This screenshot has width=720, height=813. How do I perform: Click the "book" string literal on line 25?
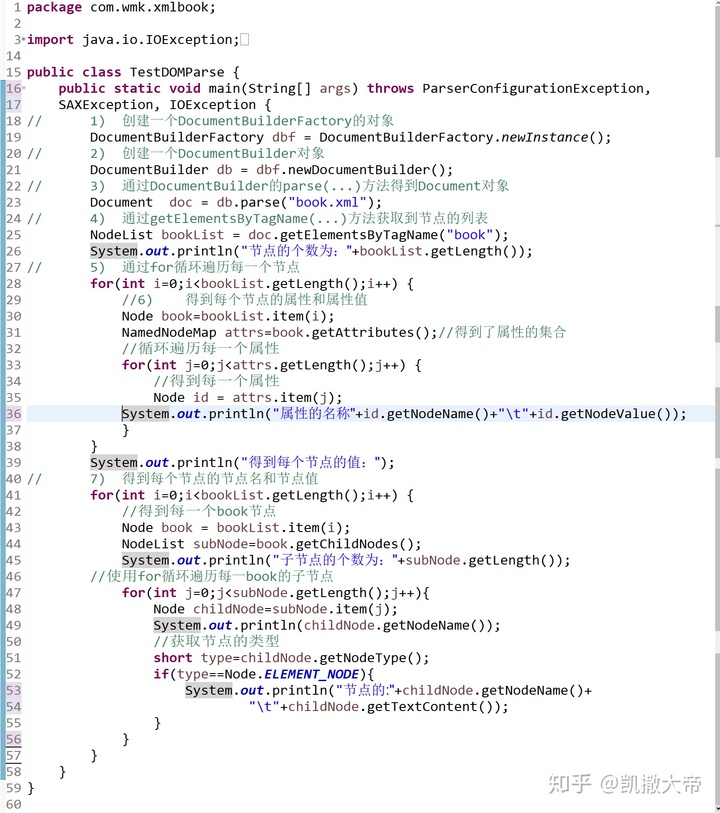click(470, 235)
